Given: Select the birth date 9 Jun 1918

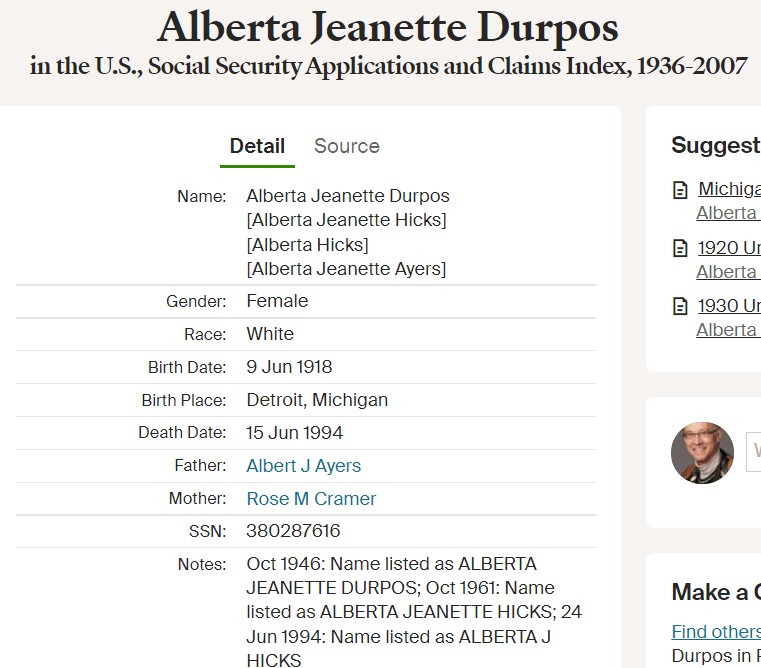Looking at the screenshot, I should click(x=289, y=367).
